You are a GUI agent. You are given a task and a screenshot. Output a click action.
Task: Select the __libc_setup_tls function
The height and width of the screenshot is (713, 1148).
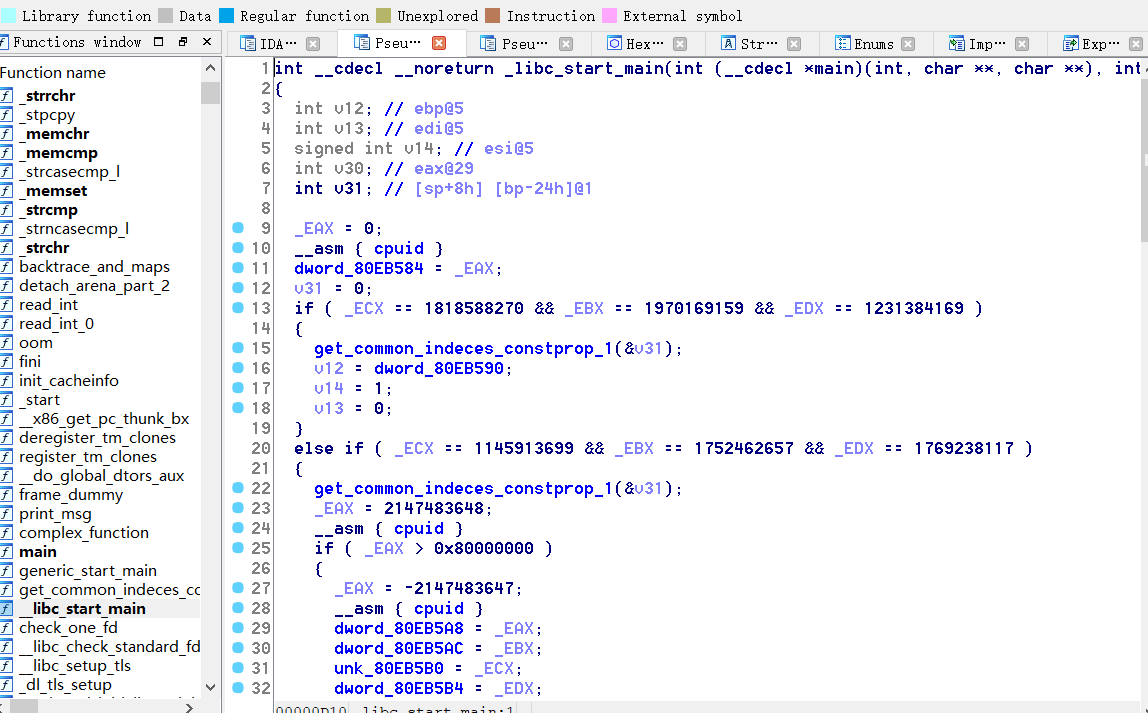75,666
